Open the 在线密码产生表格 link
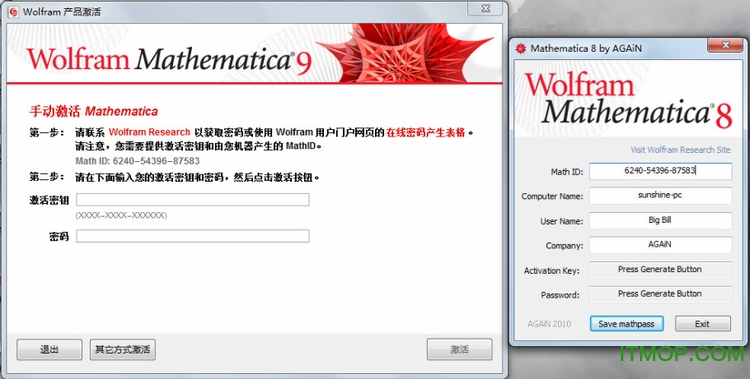Viewport: 750px width, 379px height. coord(426,133)
